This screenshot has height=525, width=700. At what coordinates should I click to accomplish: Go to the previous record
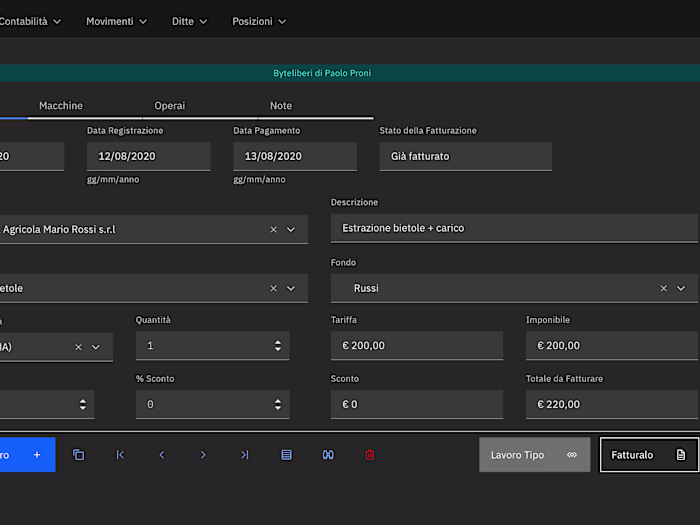pyautogui.click(x=162, y=455)
